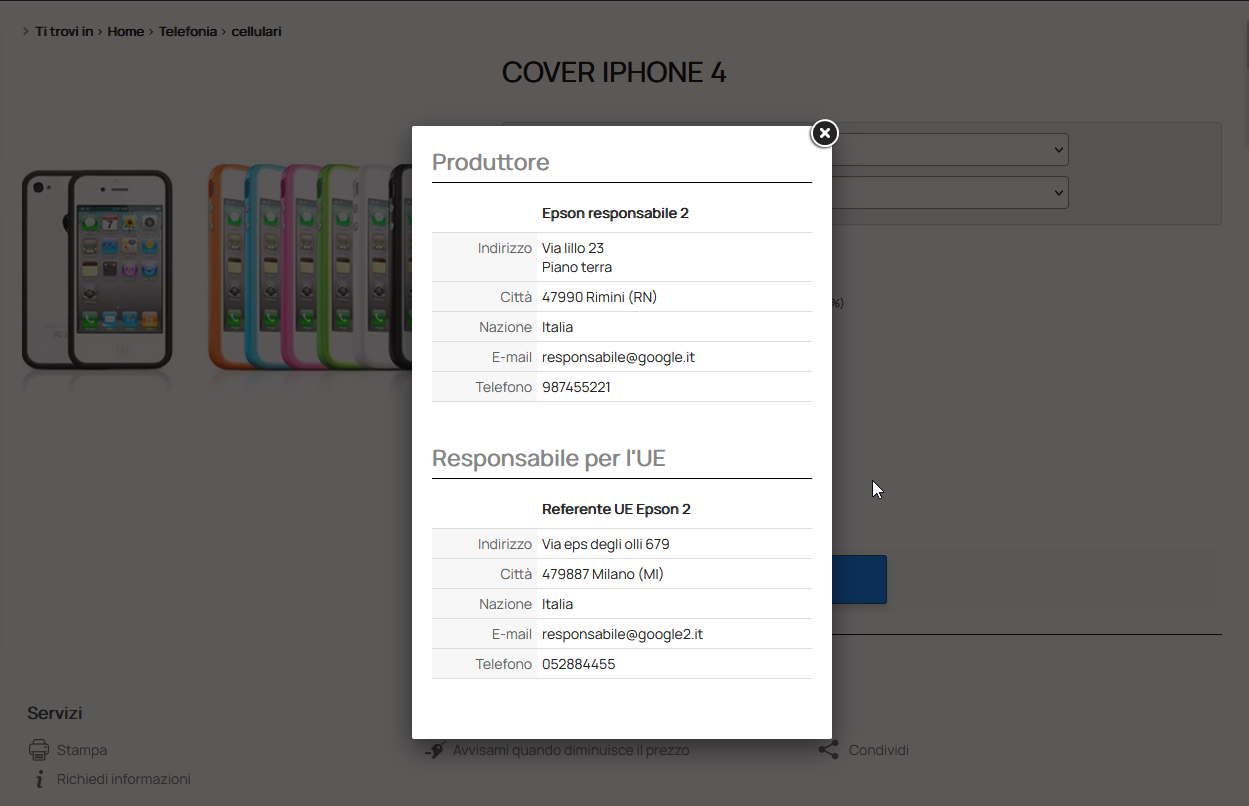Click Avvisami quando diminuisce il prezzo
The height and width of the screenshot is (806, 1249).
(x=571, y=750)
